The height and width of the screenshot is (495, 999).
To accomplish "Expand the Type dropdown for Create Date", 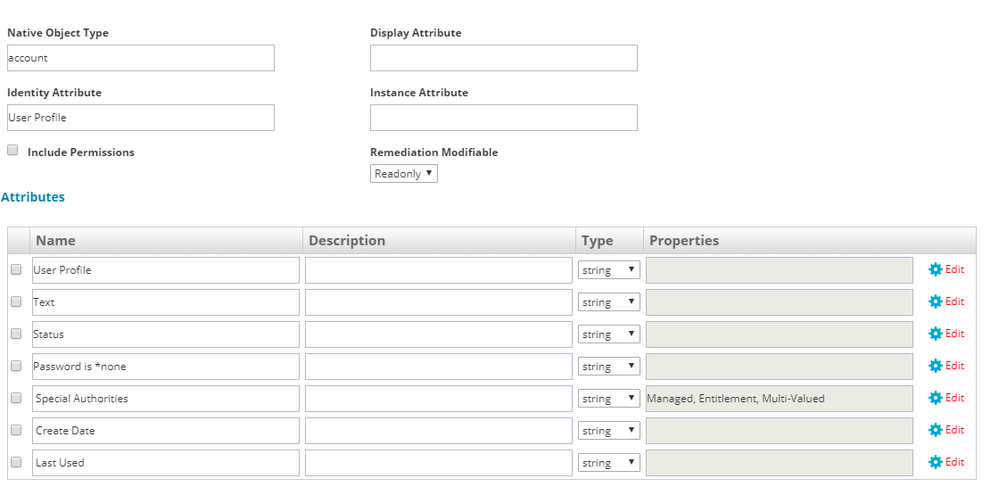I will 609,430.
